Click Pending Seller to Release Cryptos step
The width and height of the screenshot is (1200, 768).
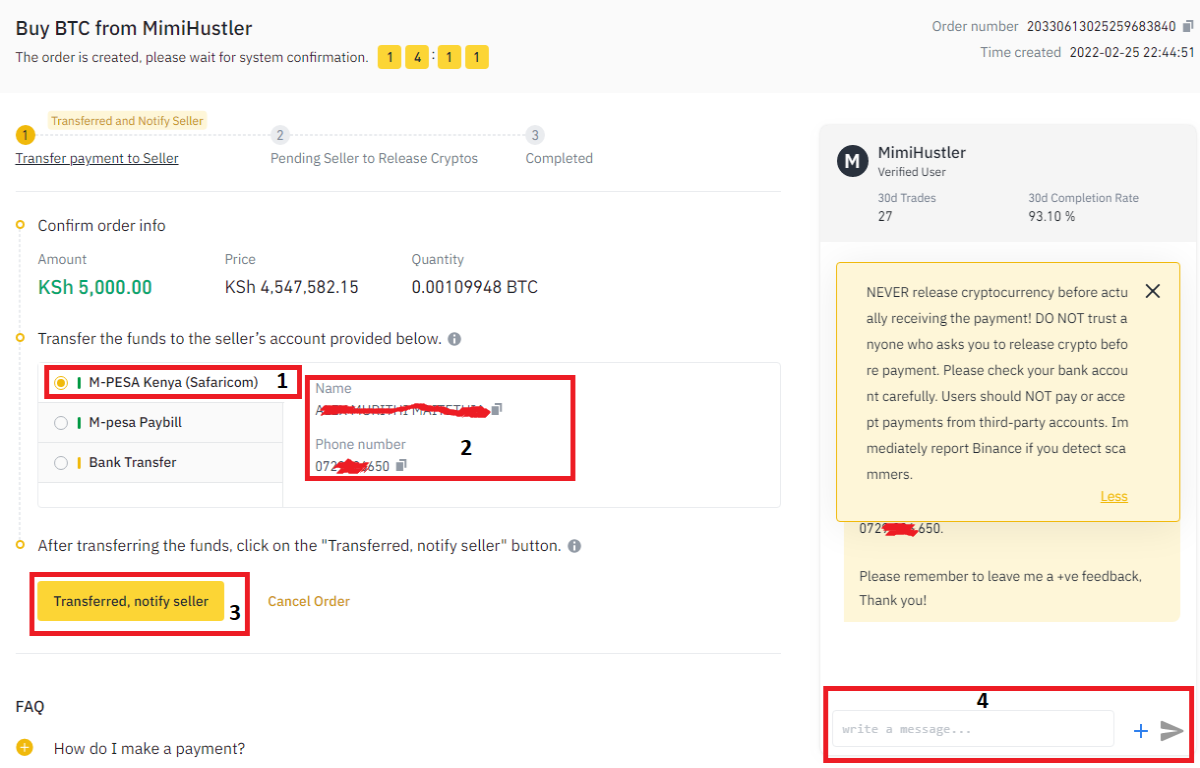point(374,158)
